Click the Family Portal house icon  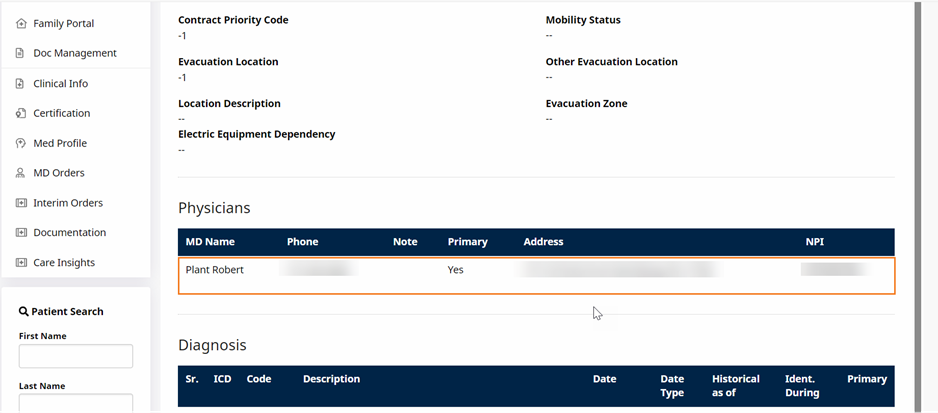[x=21, y=23]
